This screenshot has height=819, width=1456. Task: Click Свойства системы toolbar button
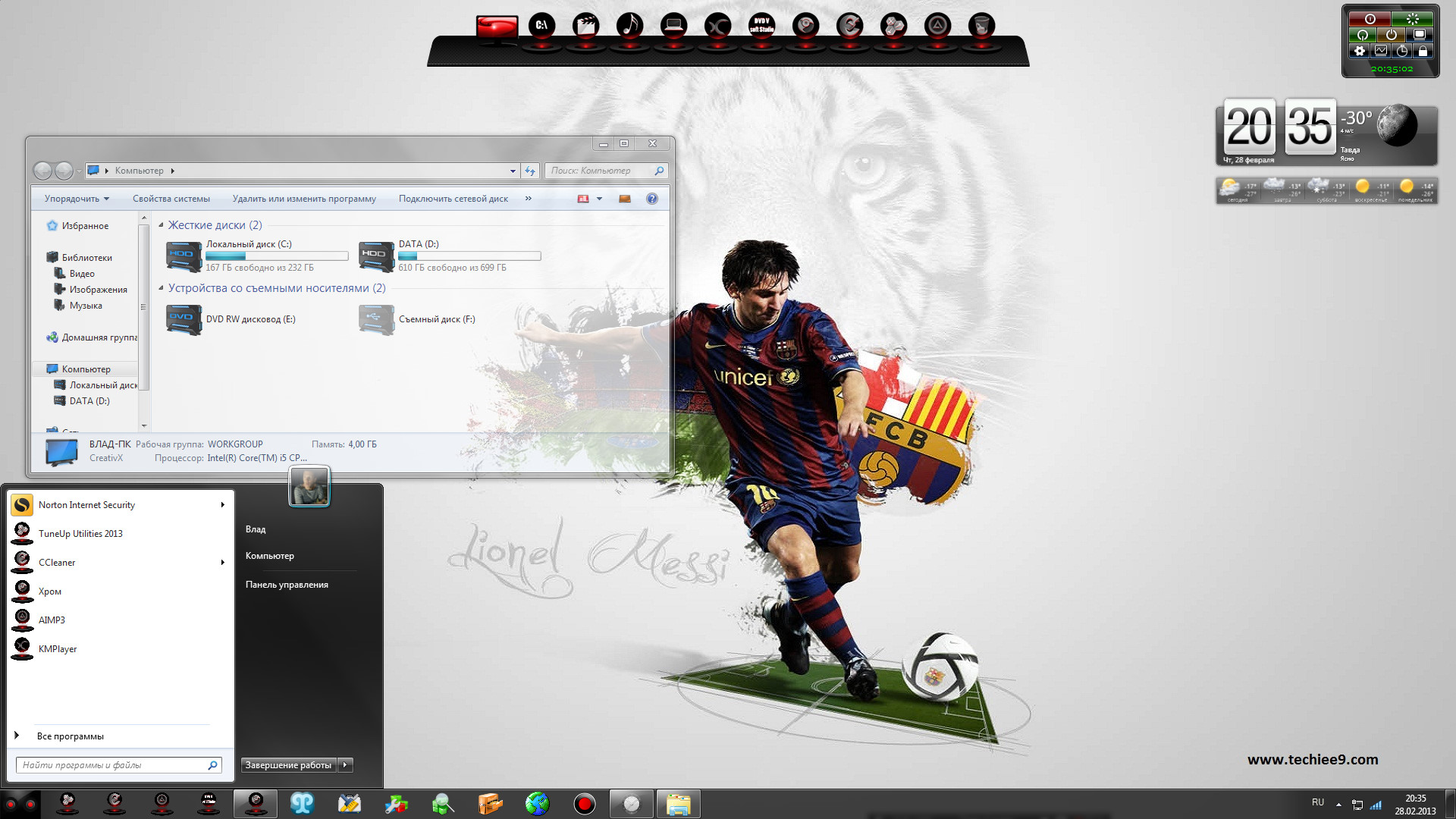[x=171, y=199]
